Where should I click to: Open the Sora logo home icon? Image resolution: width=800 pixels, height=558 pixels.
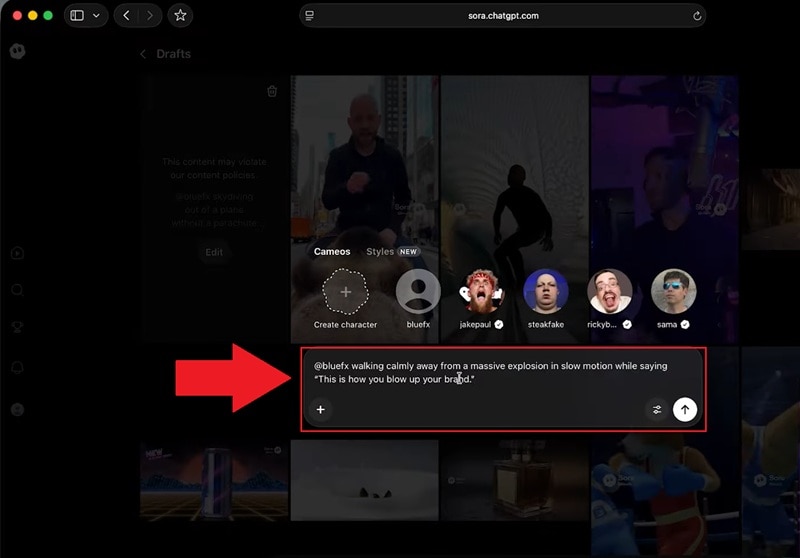click(17, 51)
